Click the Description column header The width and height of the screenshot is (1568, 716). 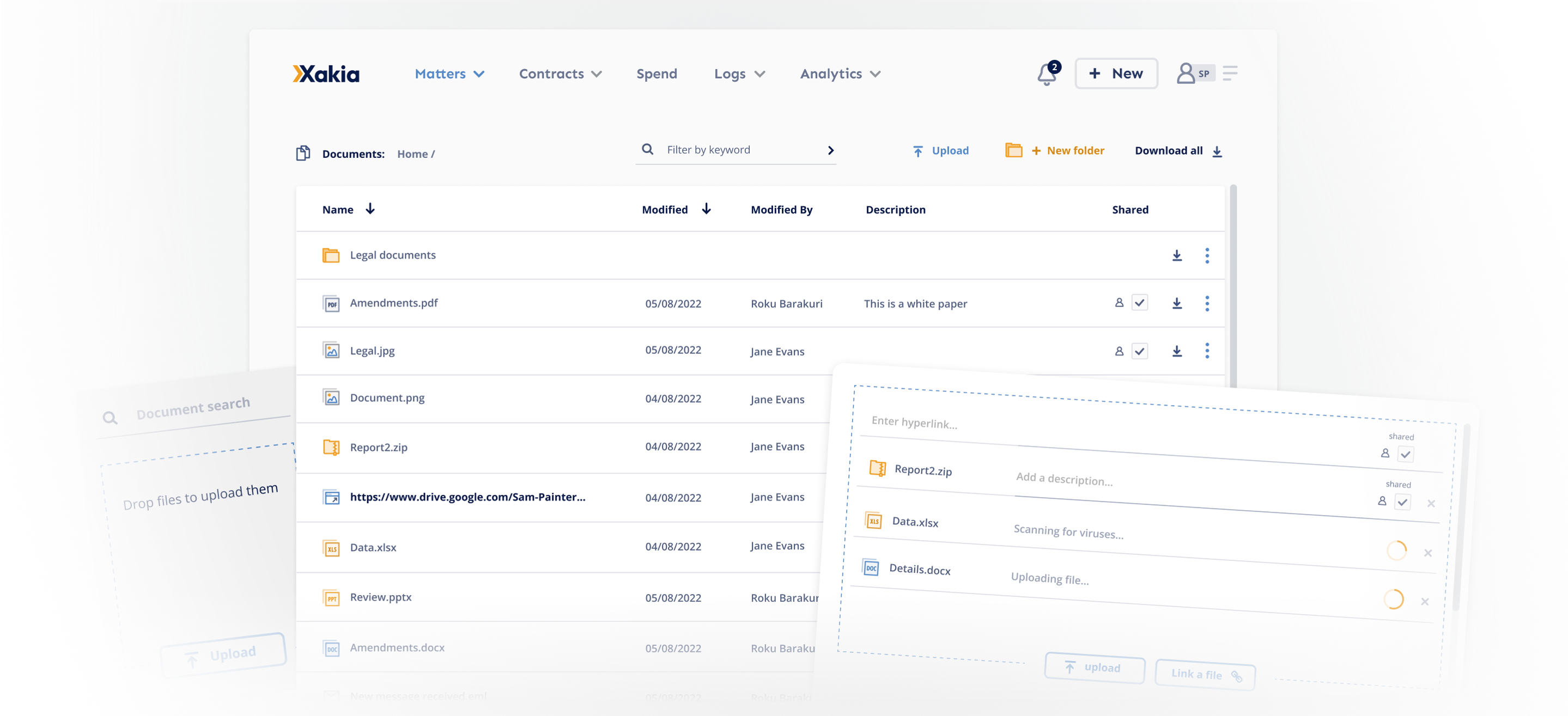(x=895, y=210)
